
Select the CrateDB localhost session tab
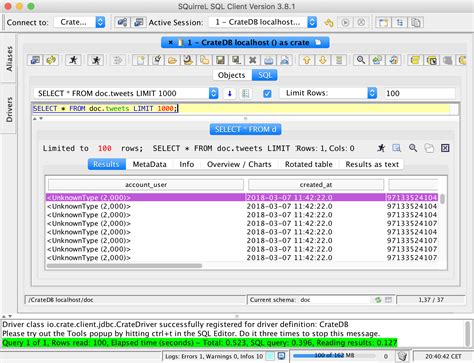point(245,43)
